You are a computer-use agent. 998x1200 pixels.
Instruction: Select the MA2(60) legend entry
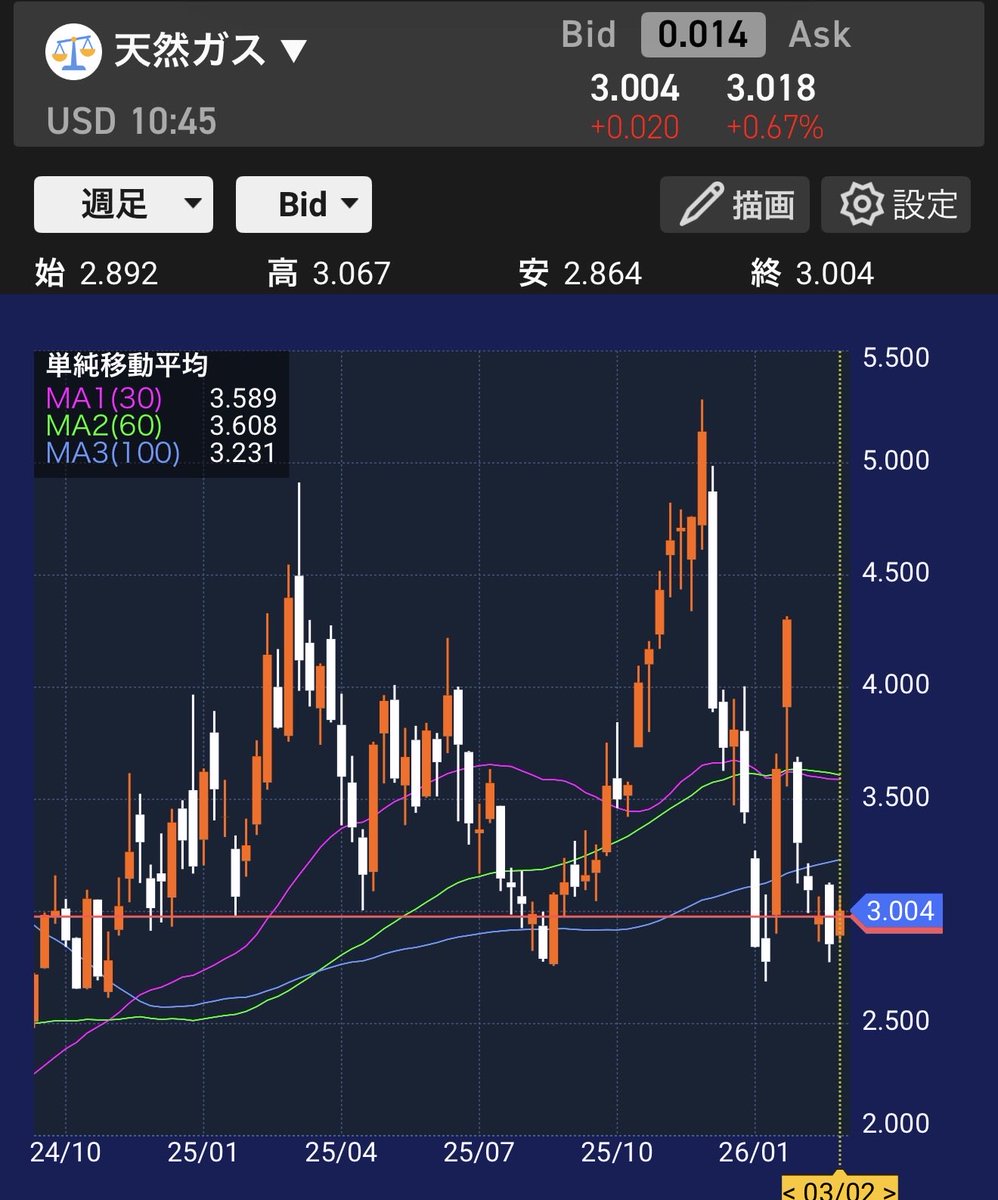pyautogui.click(x=162, y=425)
